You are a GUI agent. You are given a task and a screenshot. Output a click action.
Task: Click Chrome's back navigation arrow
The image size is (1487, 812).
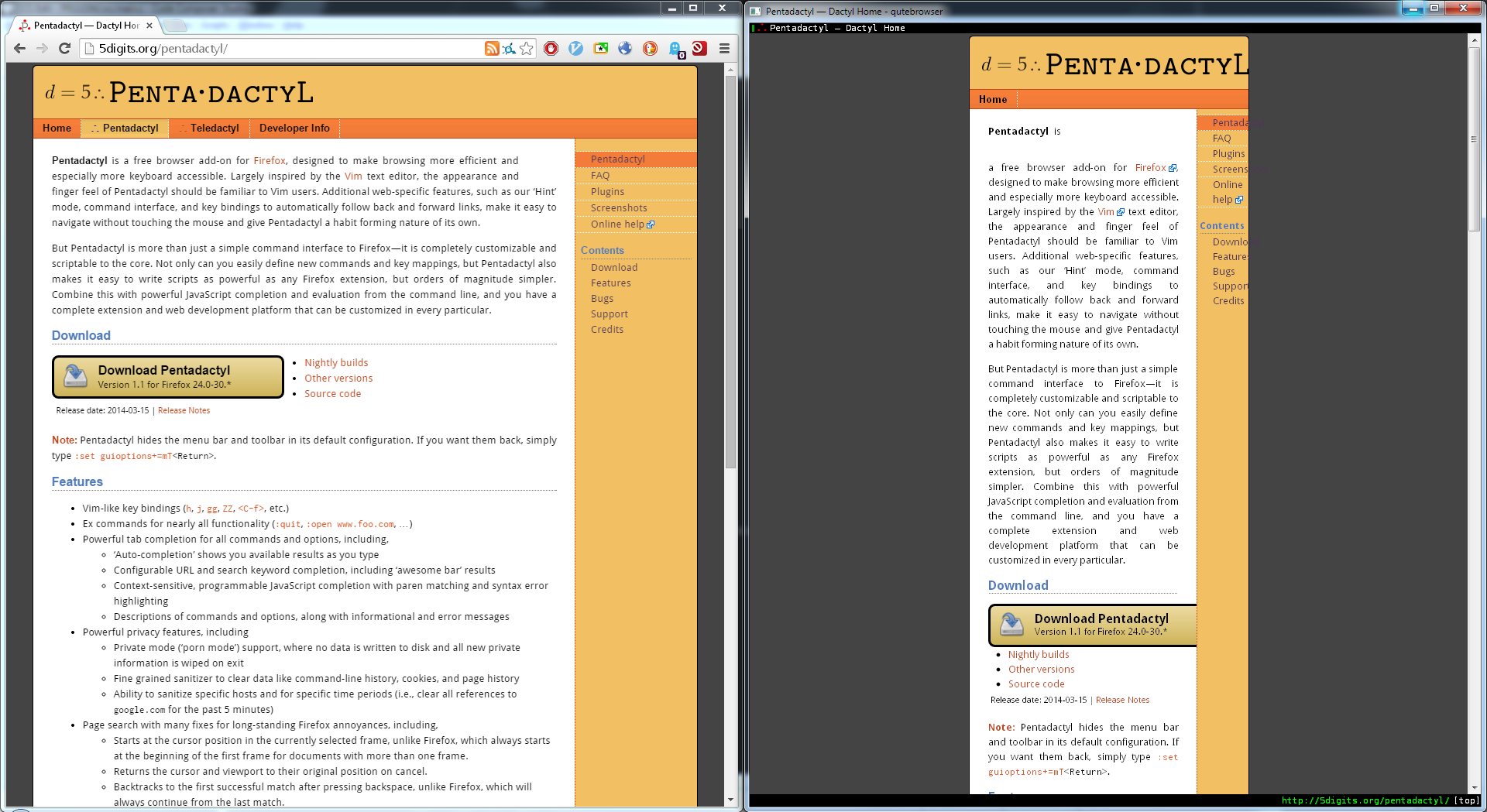[x=20, y=48]
